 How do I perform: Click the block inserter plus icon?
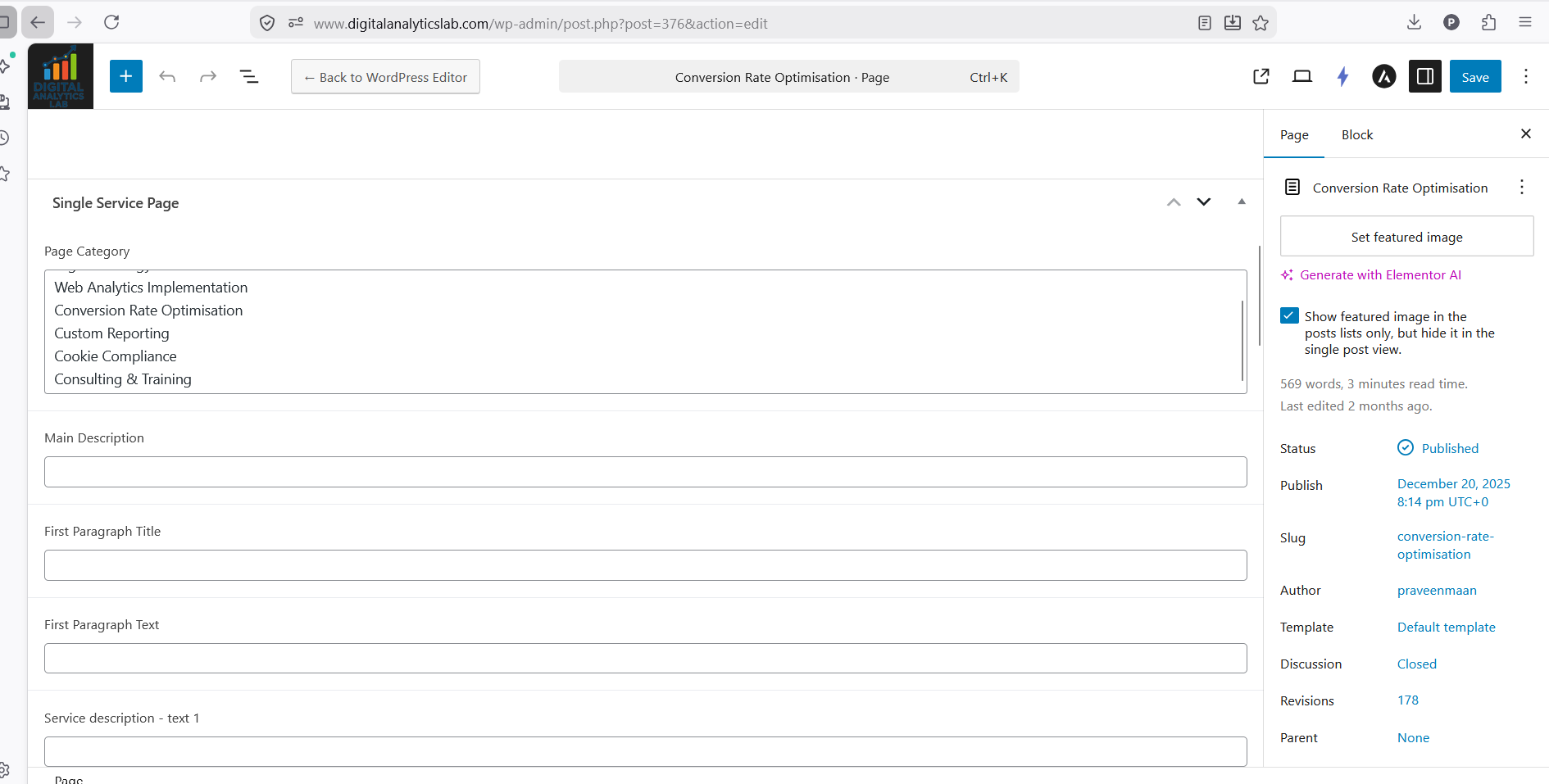(125, 76)
